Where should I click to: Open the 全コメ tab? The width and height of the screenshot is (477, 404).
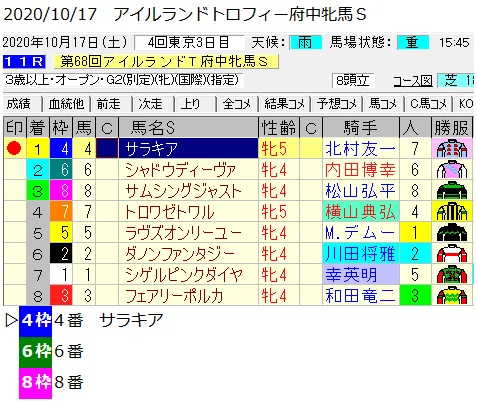coord(237,104)
